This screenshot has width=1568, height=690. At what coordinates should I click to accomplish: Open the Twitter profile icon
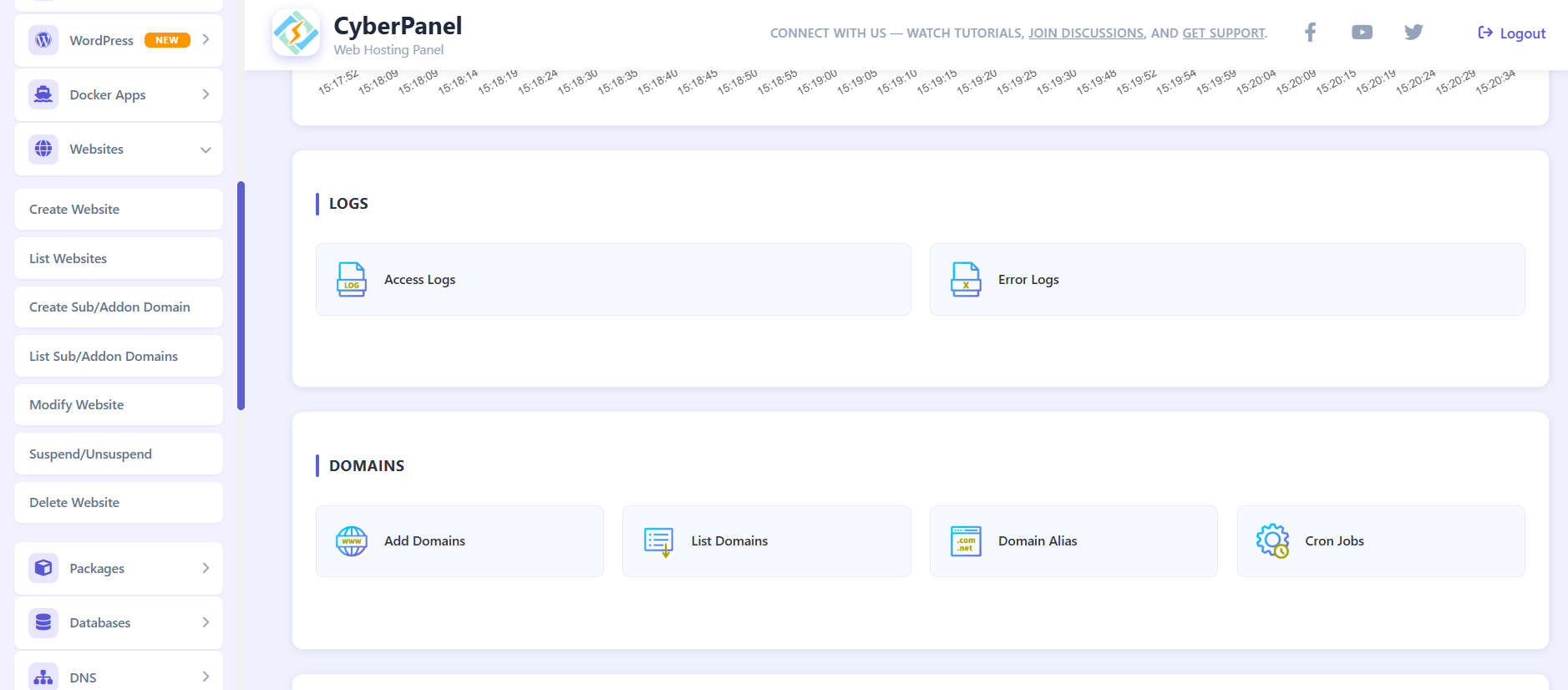pyautogui.click(x=1413, y=33)
